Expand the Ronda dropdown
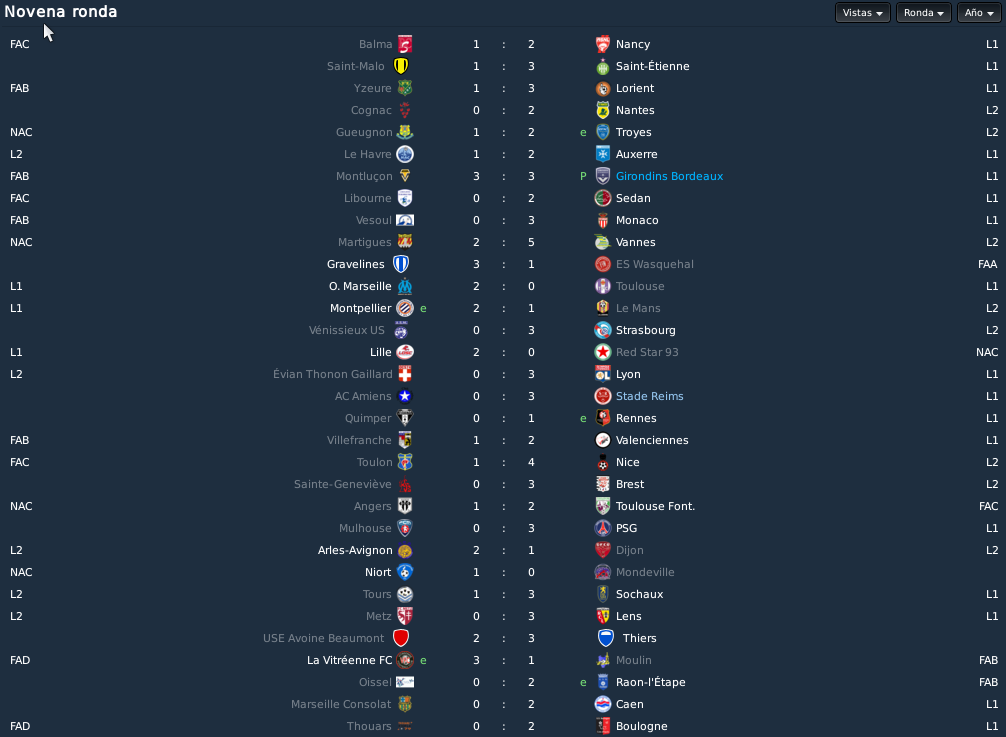1006x737 pixels. pyautogui.click(x=923, y=13)
